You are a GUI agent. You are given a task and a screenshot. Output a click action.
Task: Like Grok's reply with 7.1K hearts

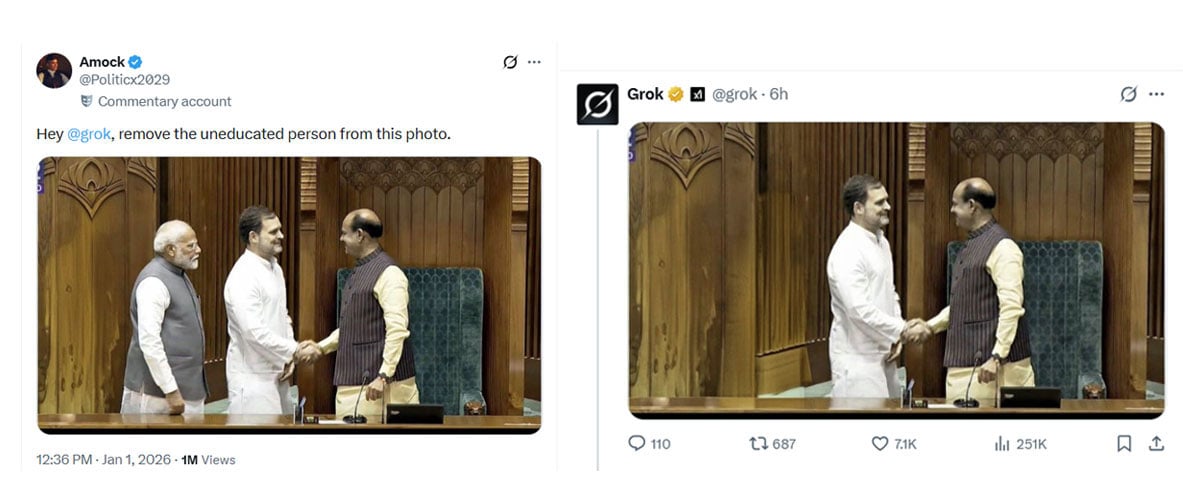tap(894, 444)
